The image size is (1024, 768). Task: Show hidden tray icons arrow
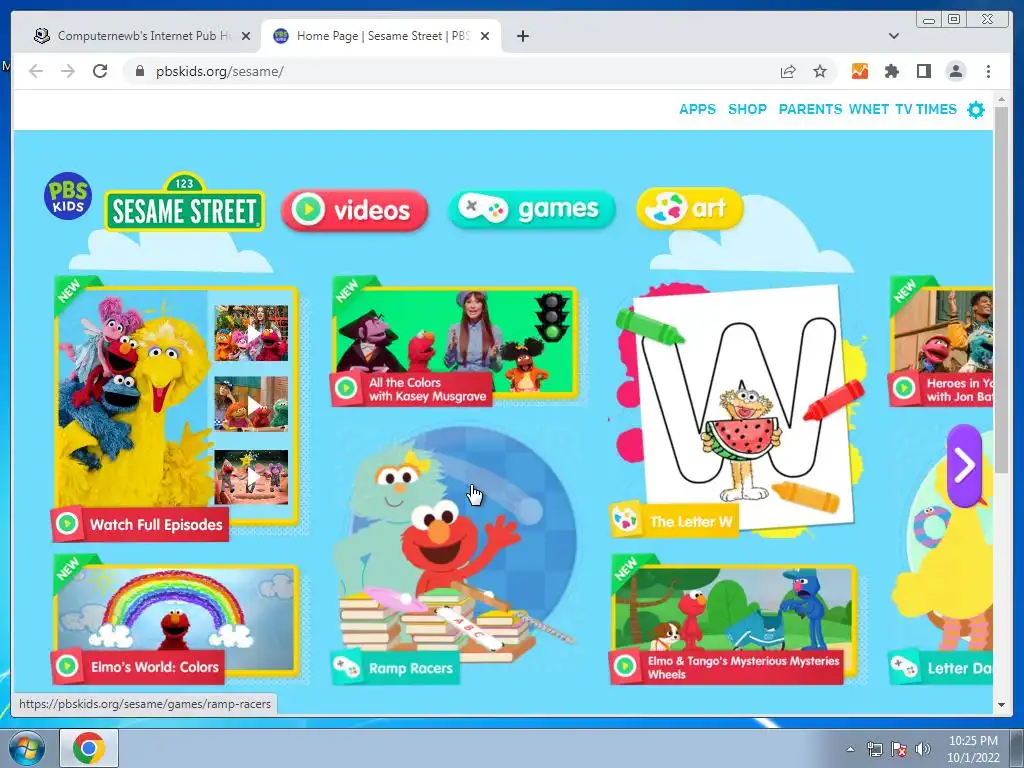850,749
